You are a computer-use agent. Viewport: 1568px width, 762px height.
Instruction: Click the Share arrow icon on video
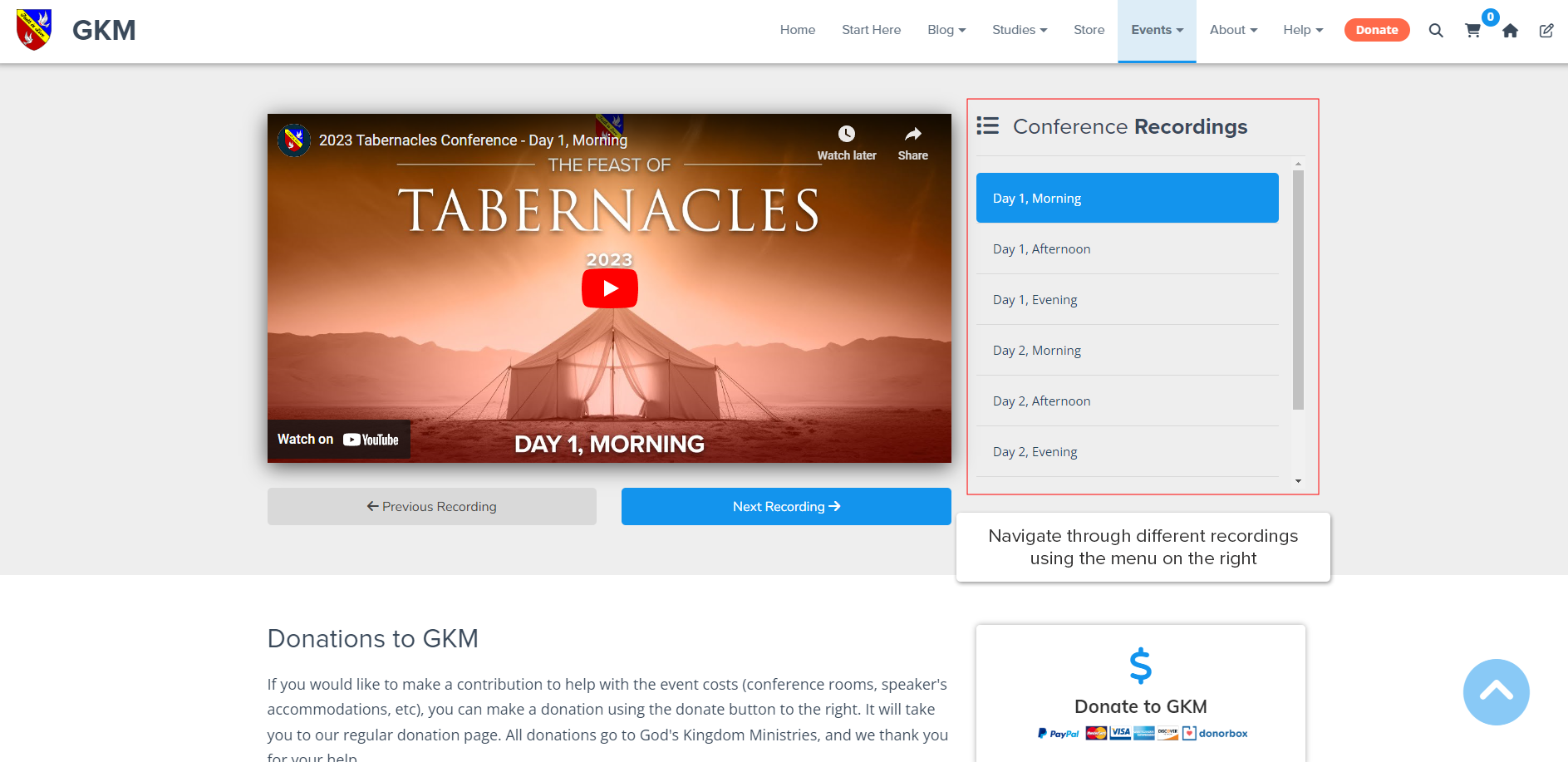(x=913, y=134)
